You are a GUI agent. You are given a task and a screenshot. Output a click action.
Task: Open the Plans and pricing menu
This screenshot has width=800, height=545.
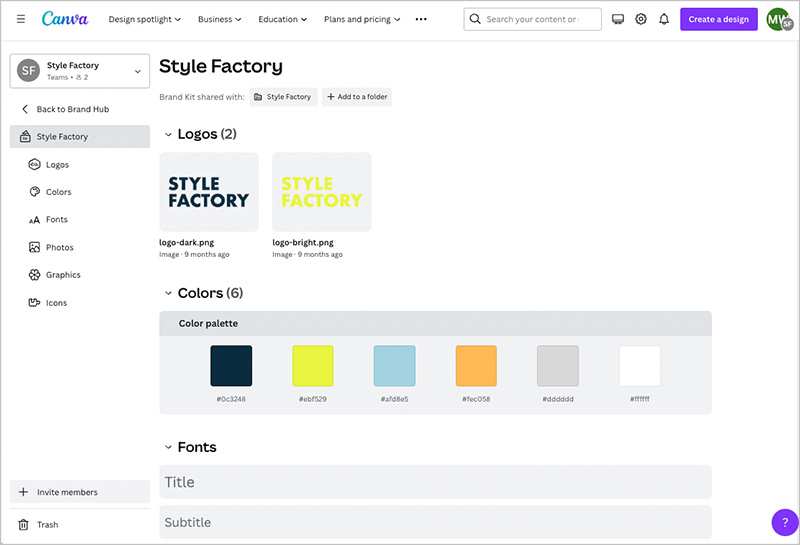pos(362,19)
